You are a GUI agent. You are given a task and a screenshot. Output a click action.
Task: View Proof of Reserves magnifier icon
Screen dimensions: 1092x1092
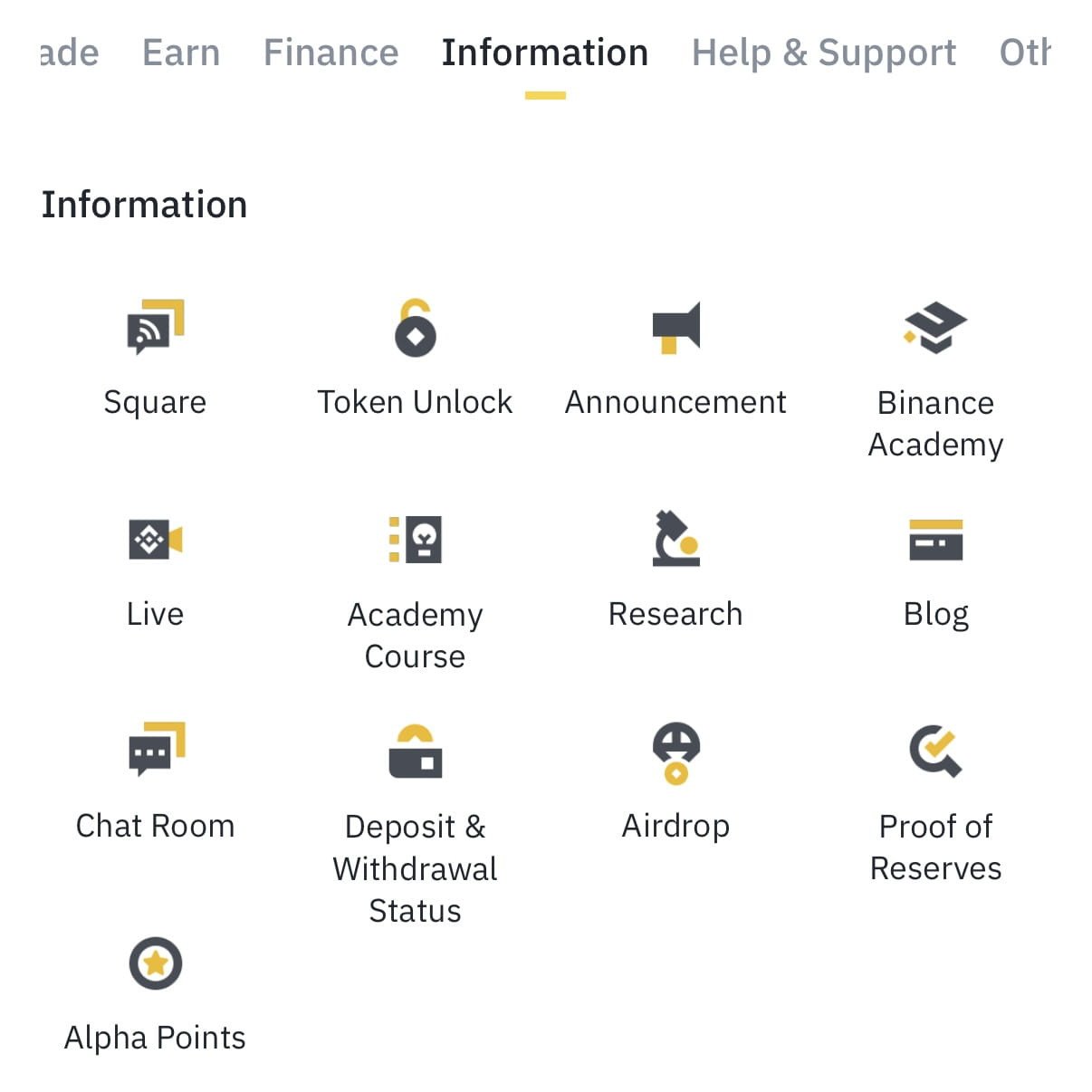pos(936,752)
